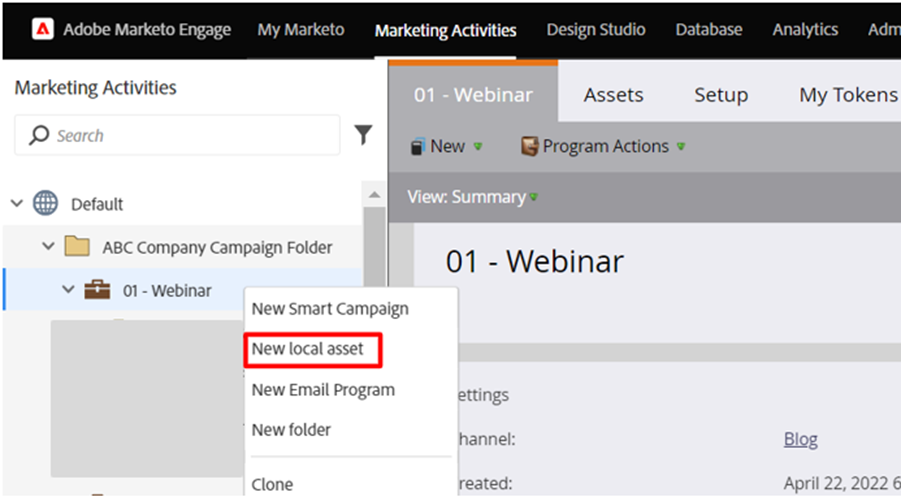The height and width of the screenshot is (497, 901).
Task: Choose Clone from context menu
Action: coord(272,484)
